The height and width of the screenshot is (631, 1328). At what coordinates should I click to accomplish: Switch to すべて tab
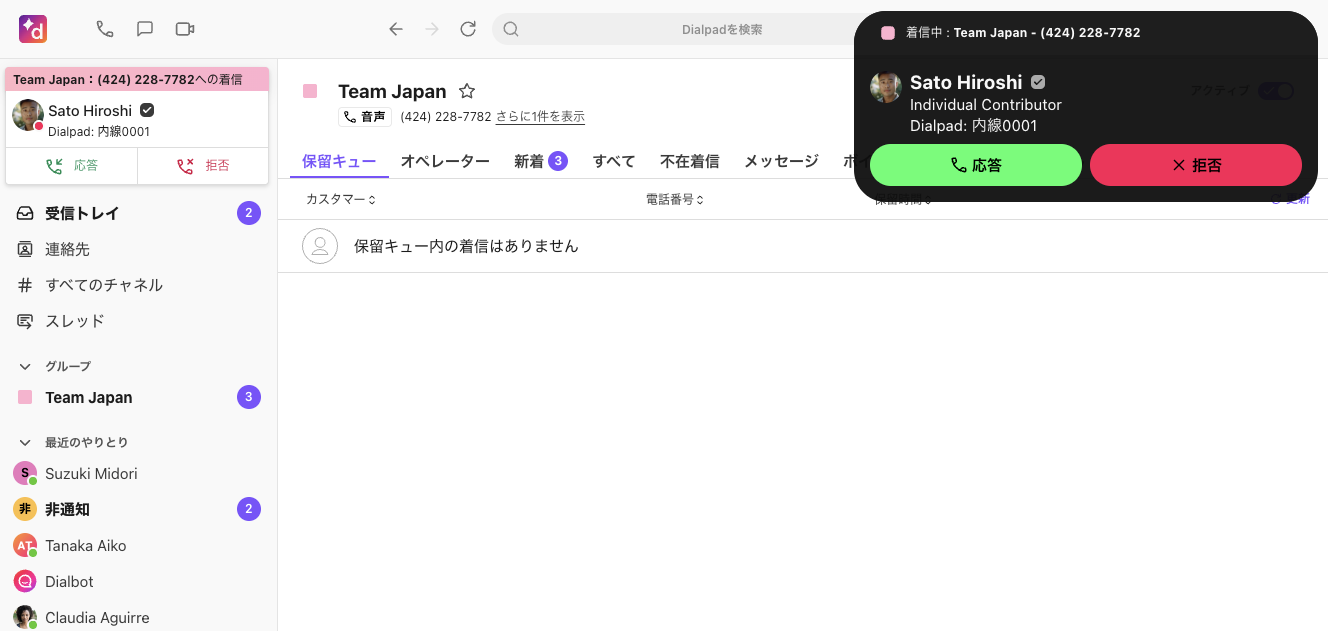(614, 161)
